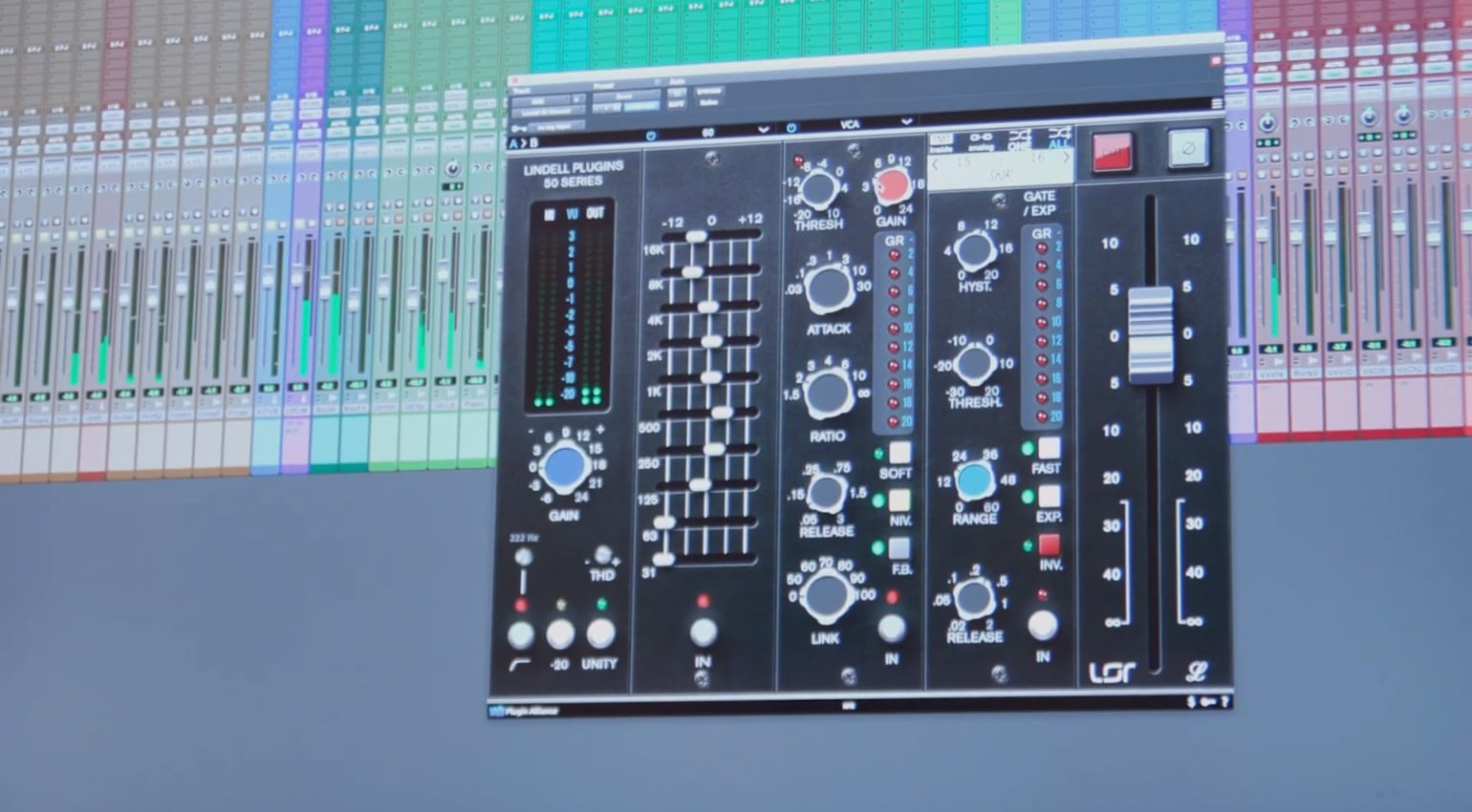Toggle the gate EXP. expander switch
This screenshot has height=812, width=1472.
[1049, 497]
